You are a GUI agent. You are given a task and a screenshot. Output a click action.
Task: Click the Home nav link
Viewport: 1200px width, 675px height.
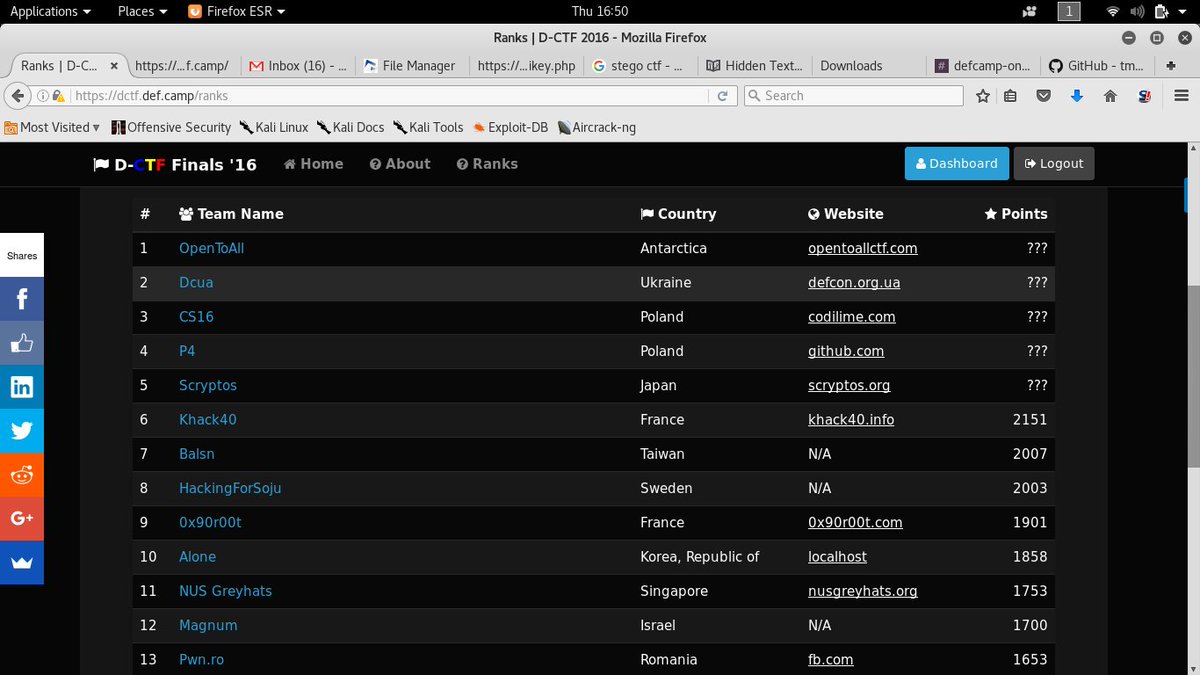point(313,164)
